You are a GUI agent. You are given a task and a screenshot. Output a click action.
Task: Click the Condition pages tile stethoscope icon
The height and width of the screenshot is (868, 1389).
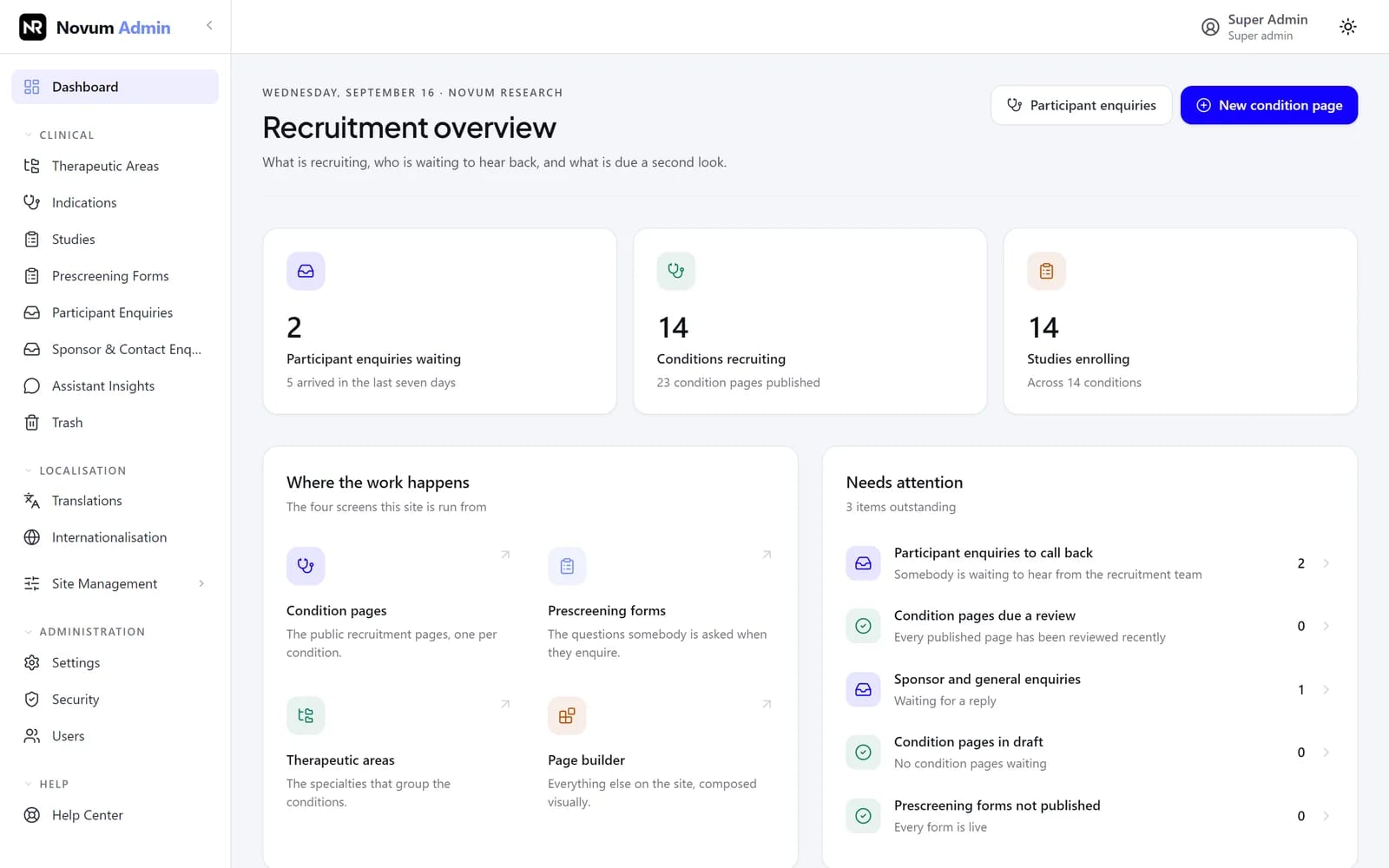(306, 566)
